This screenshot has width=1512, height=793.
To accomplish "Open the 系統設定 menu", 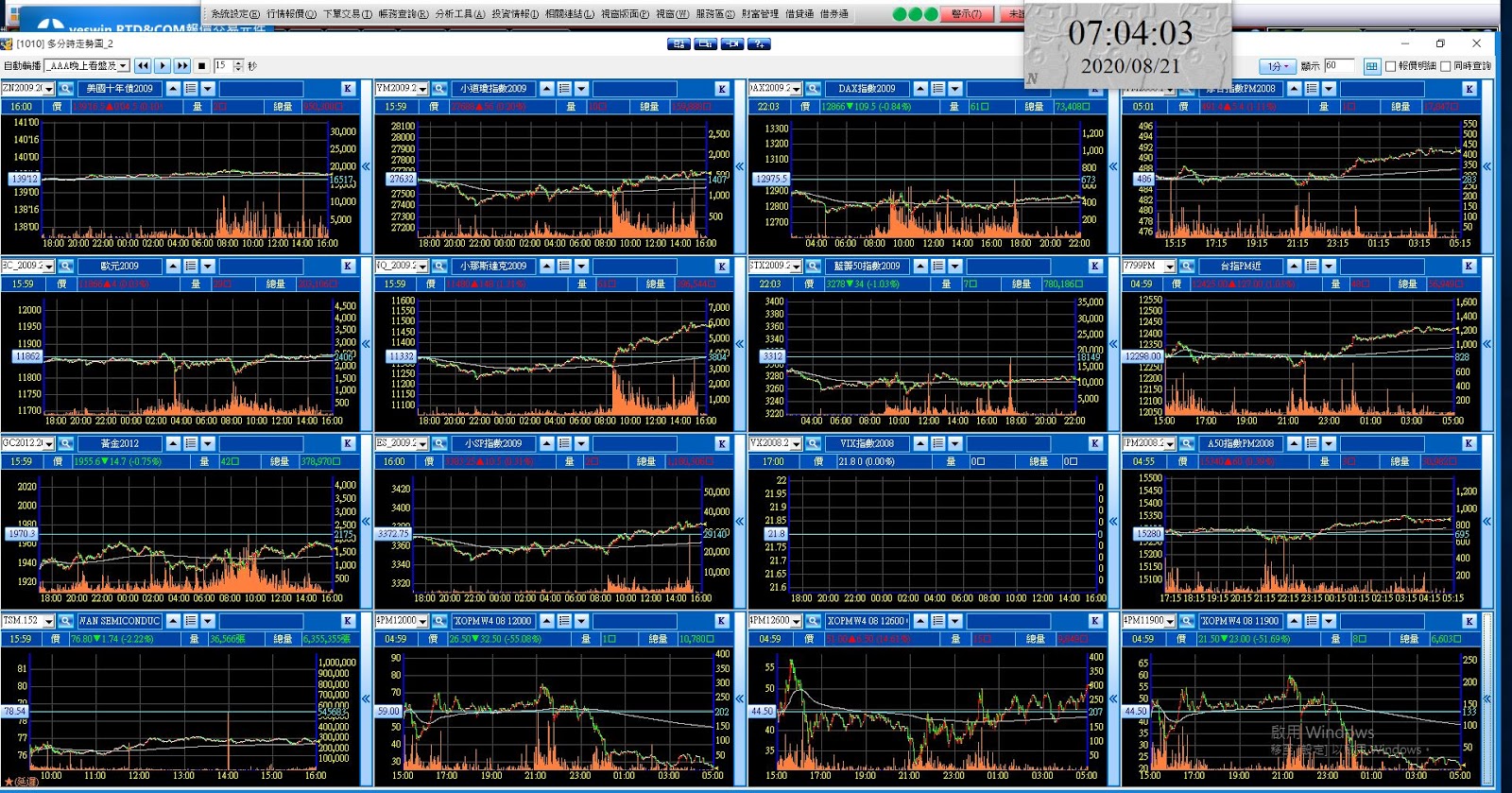I will pos(234,14).
